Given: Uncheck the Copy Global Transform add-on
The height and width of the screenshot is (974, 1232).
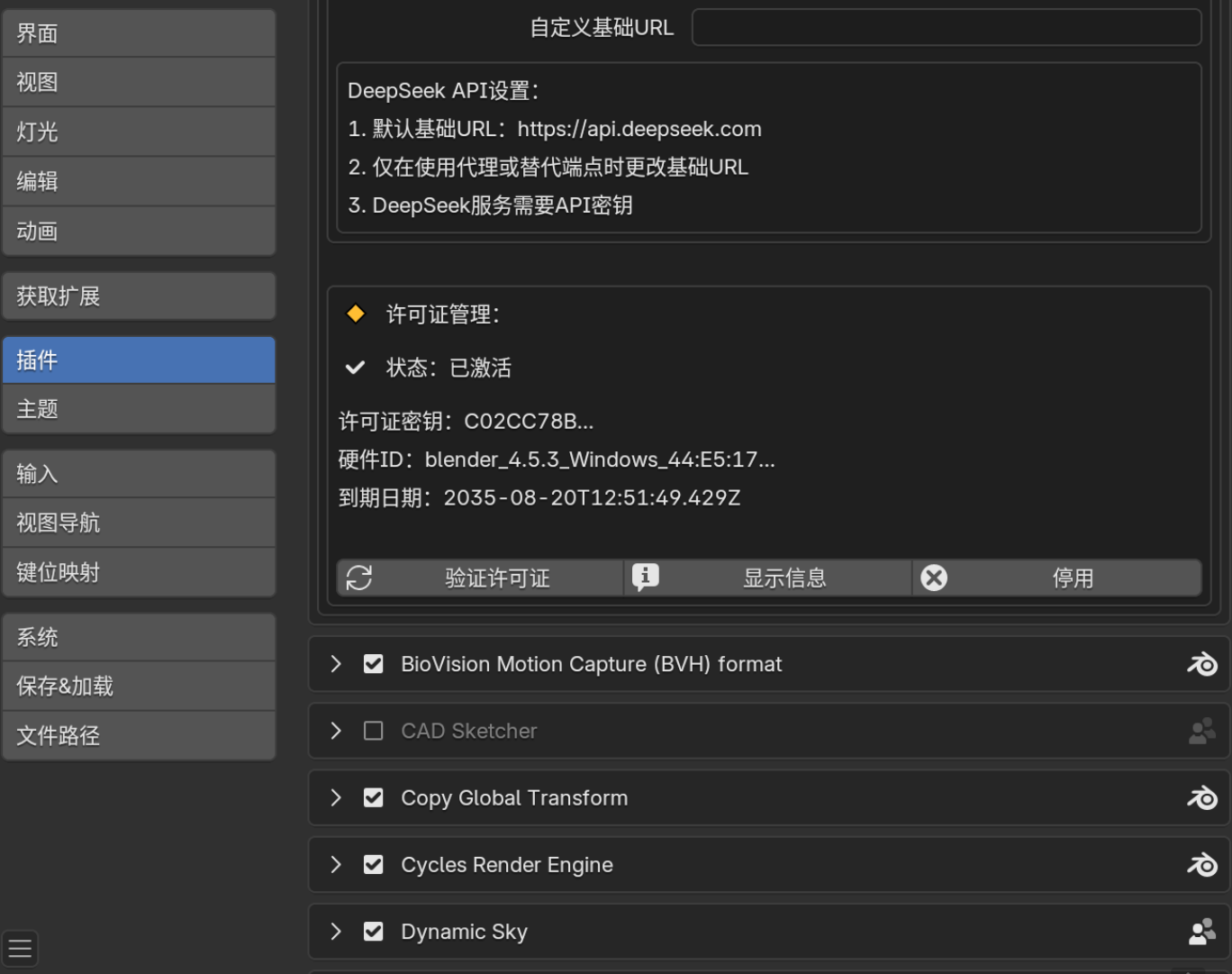Looking at the screenshot, I should (373, 797).
